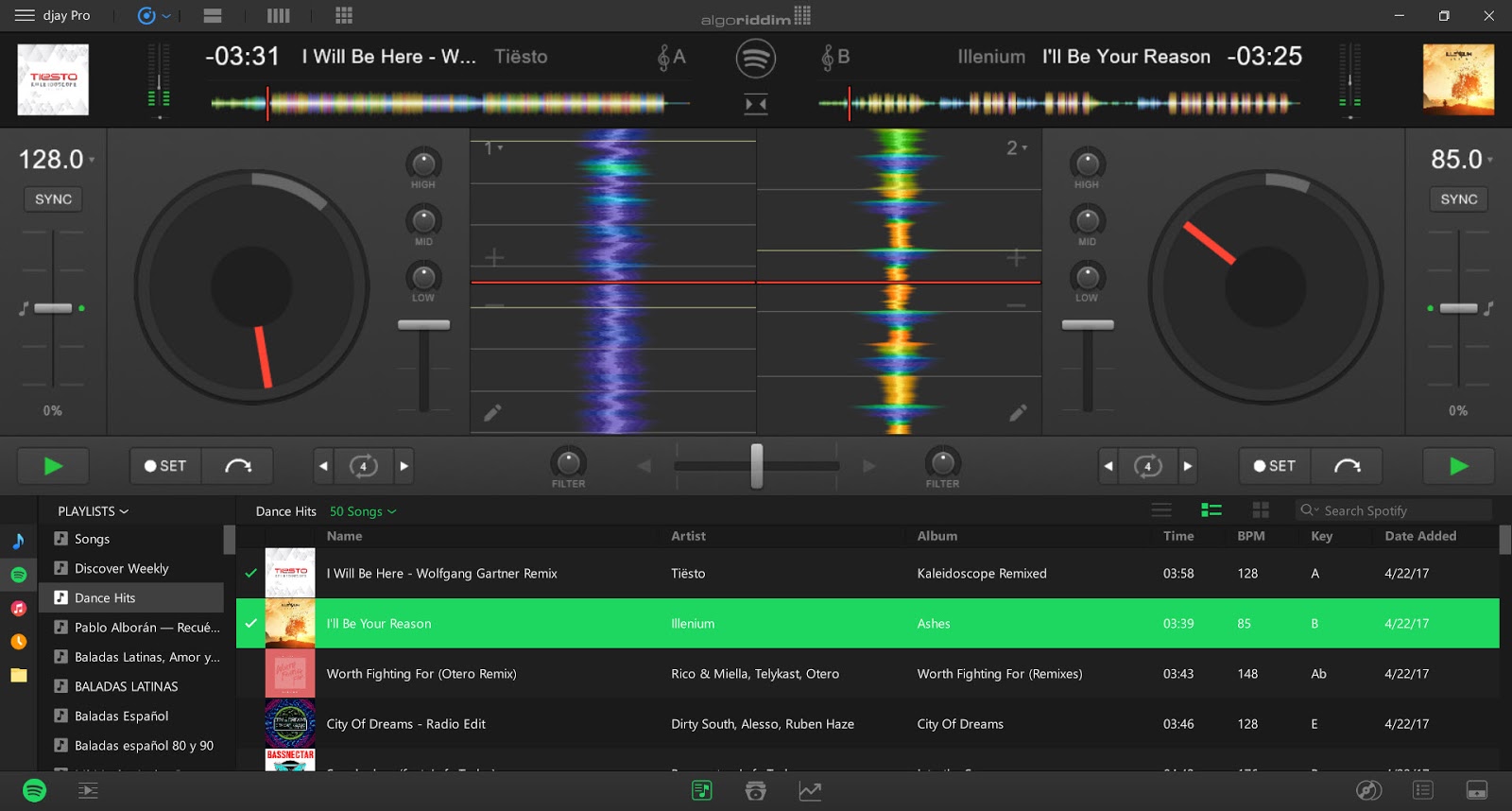Open the deck 1 waveform number dropdown

[493, 148]
